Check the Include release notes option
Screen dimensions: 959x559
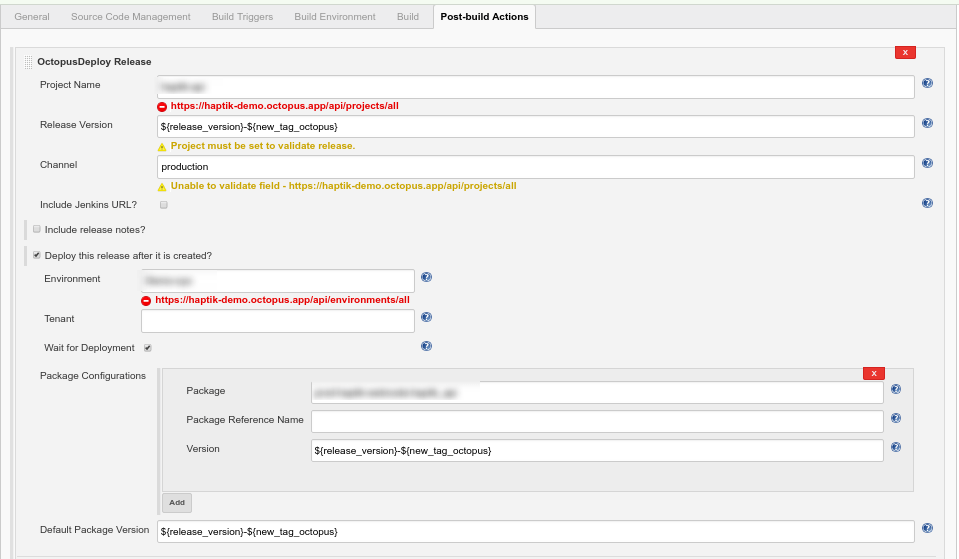pyautogui.click(x=37, y=229)
